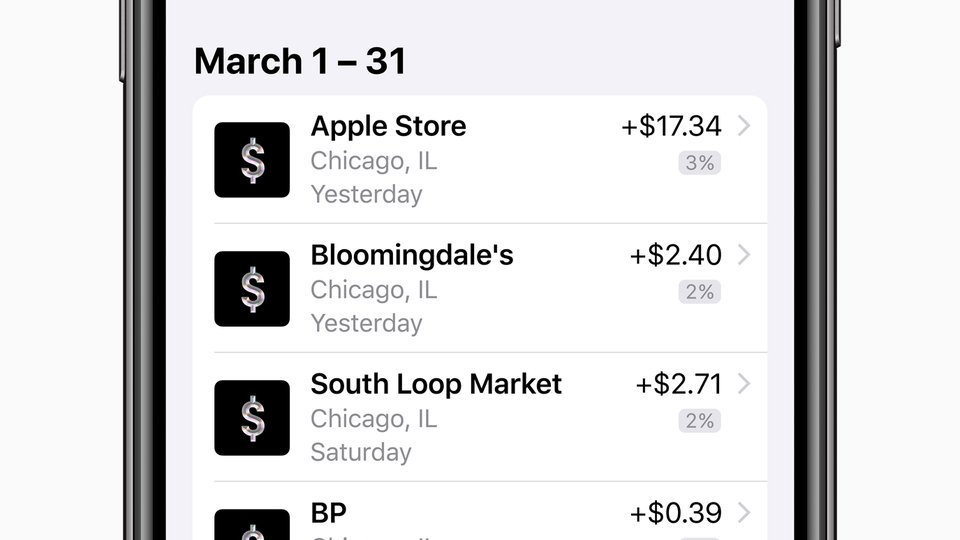Tap the March 1 – 31 heading
Viewport: 960px width, 540px height.
(x=300, y=61)
